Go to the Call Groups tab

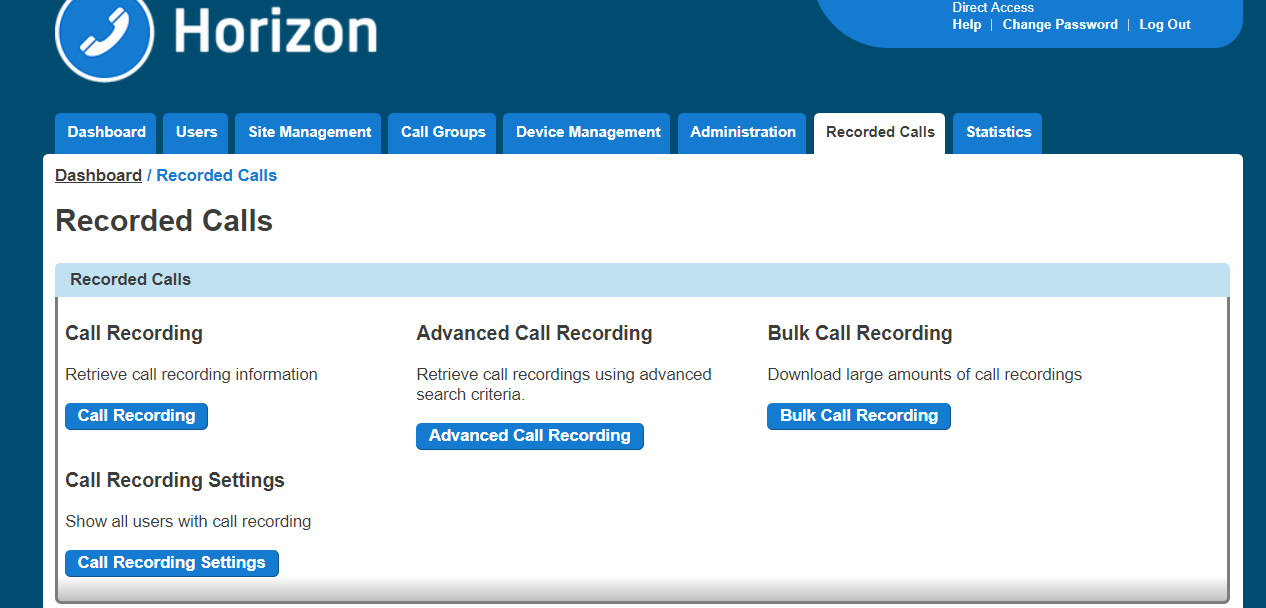pos(443,133)
